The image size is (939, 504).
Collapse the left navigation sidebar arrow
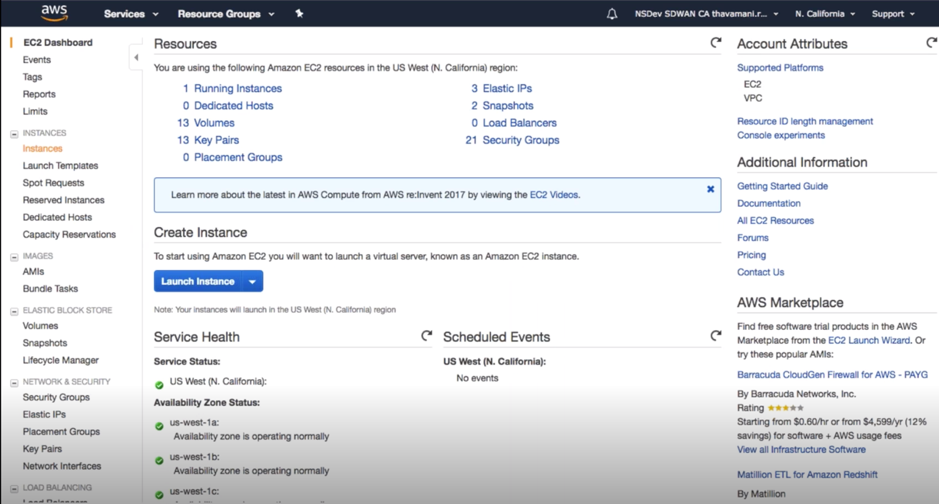tap(136, 57)
